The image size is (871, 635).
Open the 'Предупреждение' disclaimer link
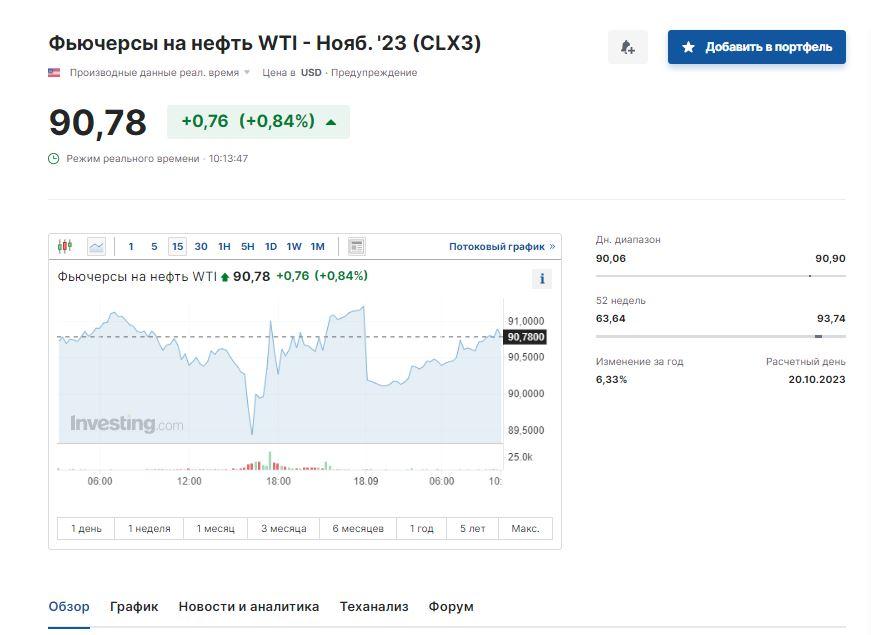374,72
